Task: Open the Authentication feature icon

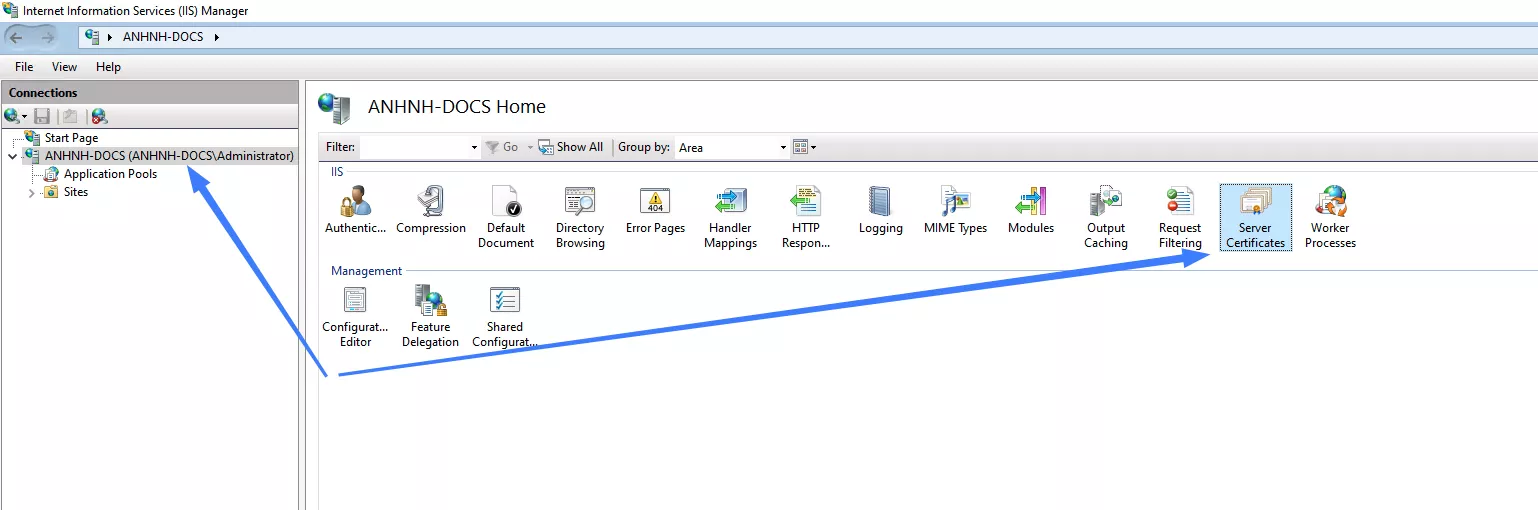Action: coord(355,204)
